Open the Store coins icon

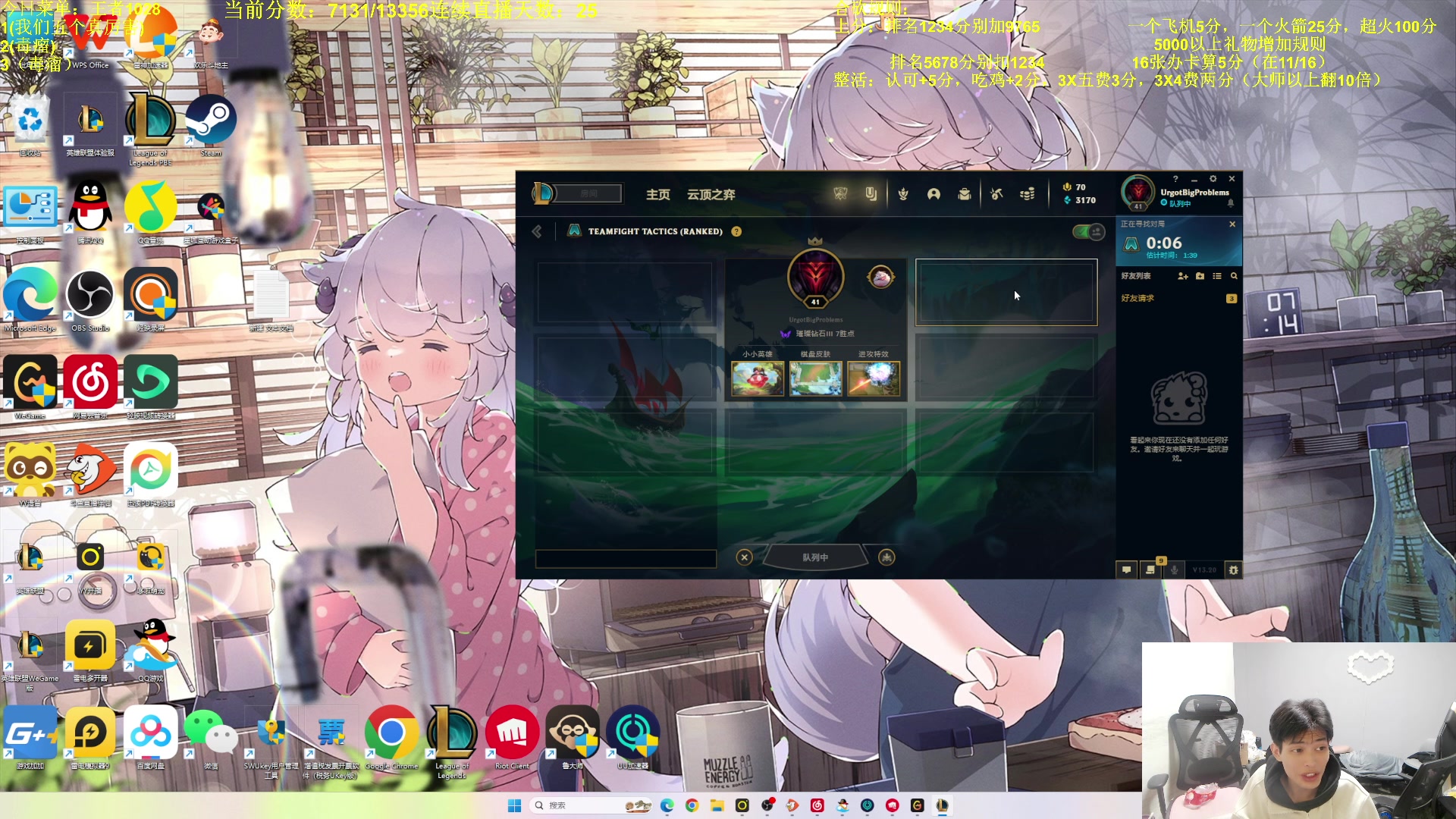[x=1028, y=194]
